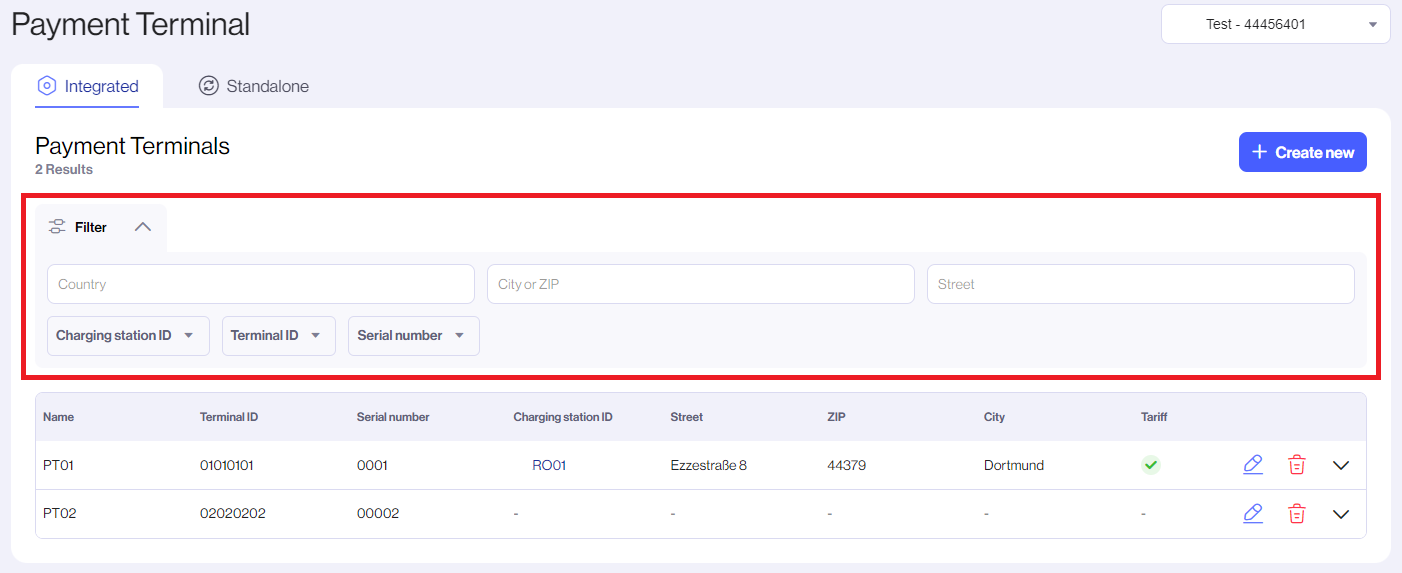Viewport: 1402px width, 573px height.
Task: Select the Dortmund city cell
Action: (x=1014, y=465)
